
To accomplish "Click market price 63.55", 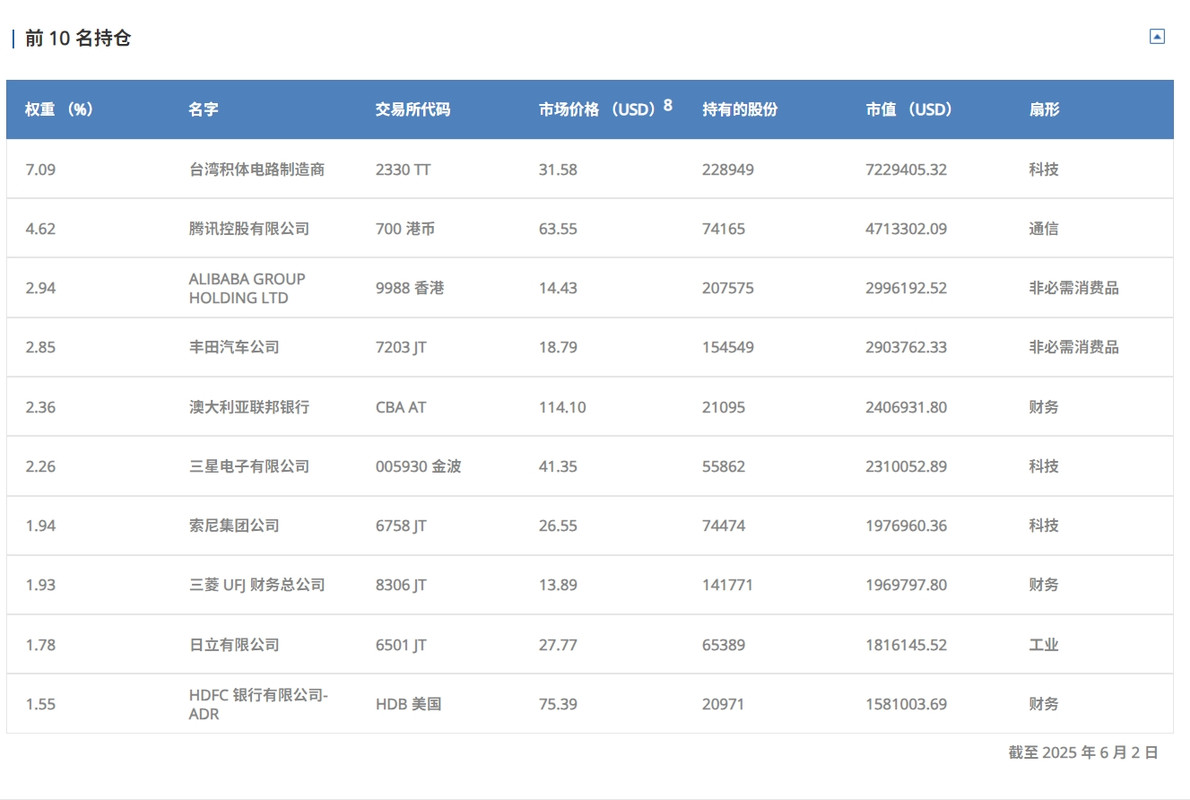I will (558, 228).
